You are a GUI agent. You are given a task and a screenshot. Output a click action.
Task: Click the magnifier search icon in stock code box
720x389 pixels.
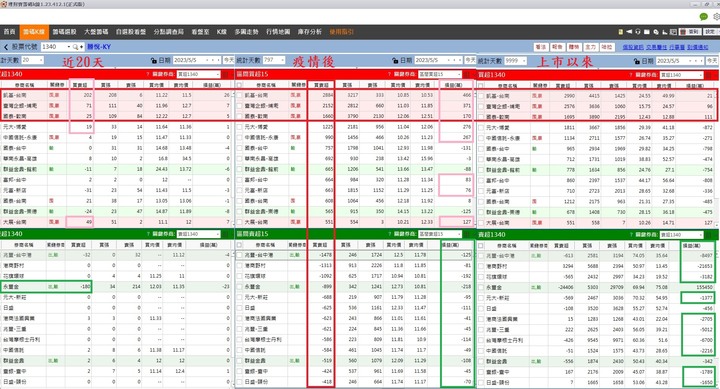coord(75,47)
